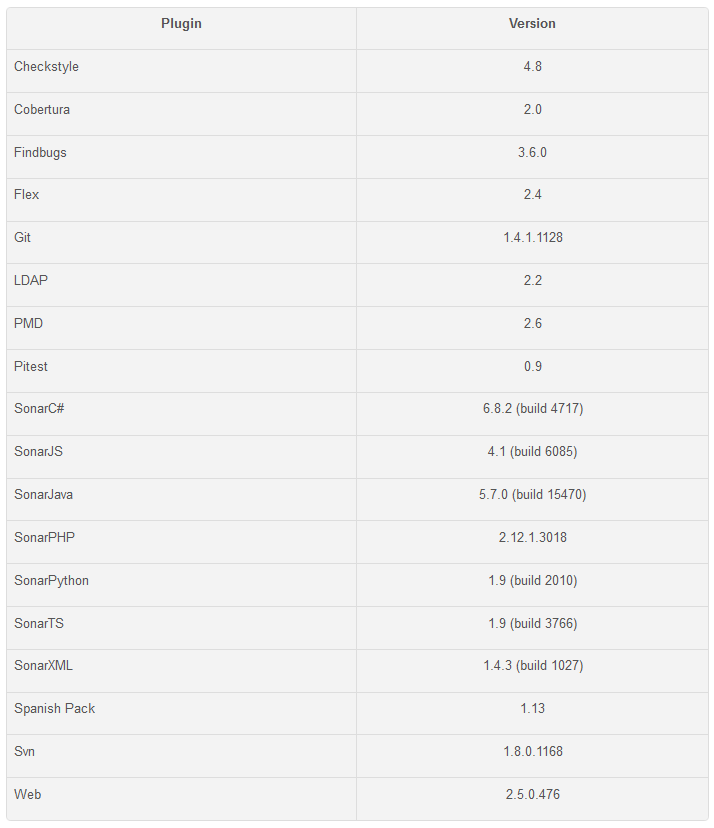Click the SonarJava plugin entry
The width and height of the screenshot is (714, 828).
click(x=43, y=495)
